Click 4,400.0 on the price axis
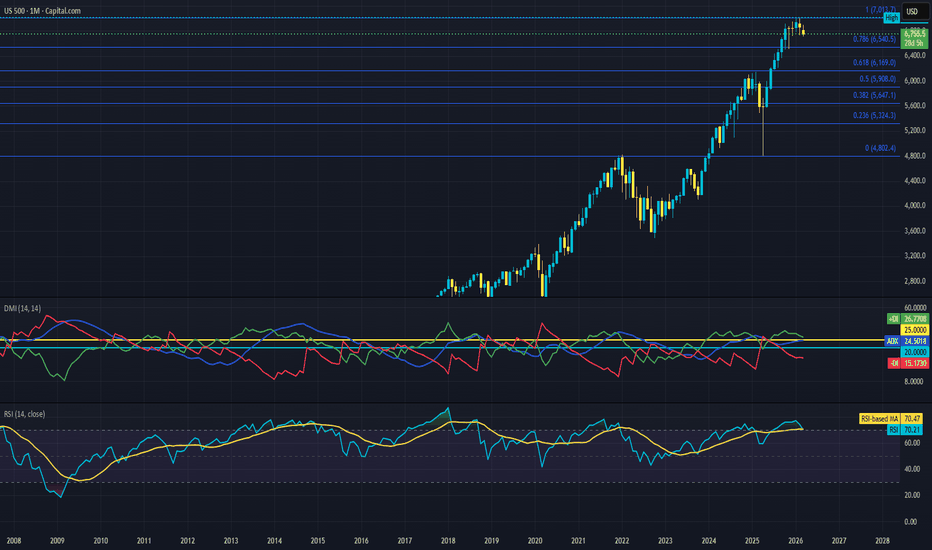Image resolution: width=932 pixels, height=550 pixels. 915,181
